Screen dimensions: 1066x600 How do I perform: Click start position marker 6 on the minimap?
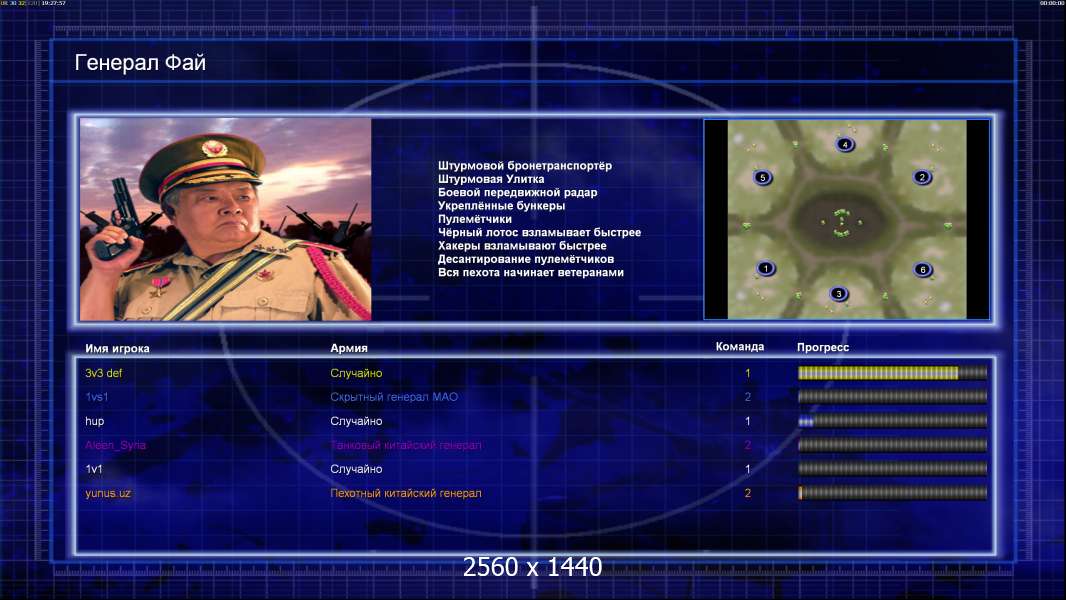point(923,270)
